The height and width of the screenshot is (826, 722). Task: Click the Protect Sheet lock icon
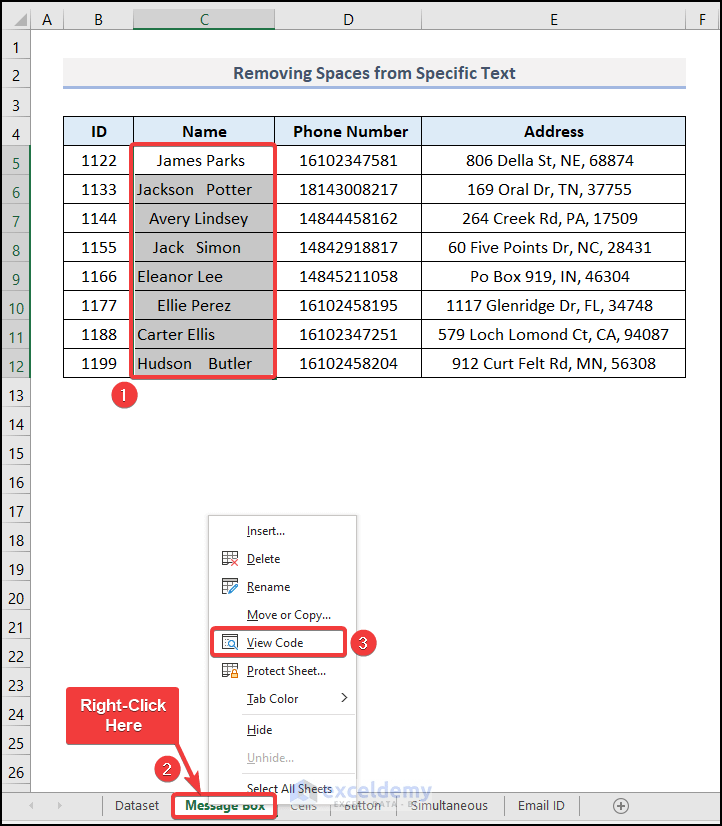[230, 670]
